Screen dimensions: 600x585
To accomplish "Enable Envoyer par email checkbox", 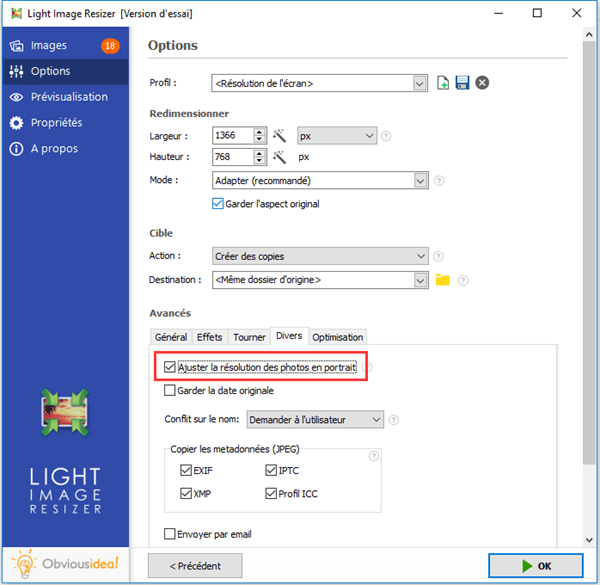I will point(170,534).
